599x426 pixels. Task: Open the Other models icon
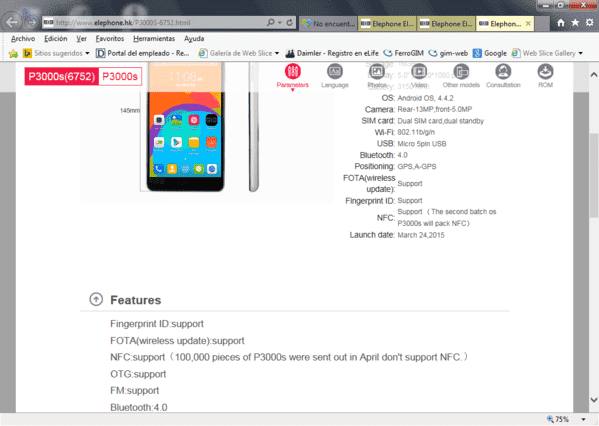coord(461,71)
